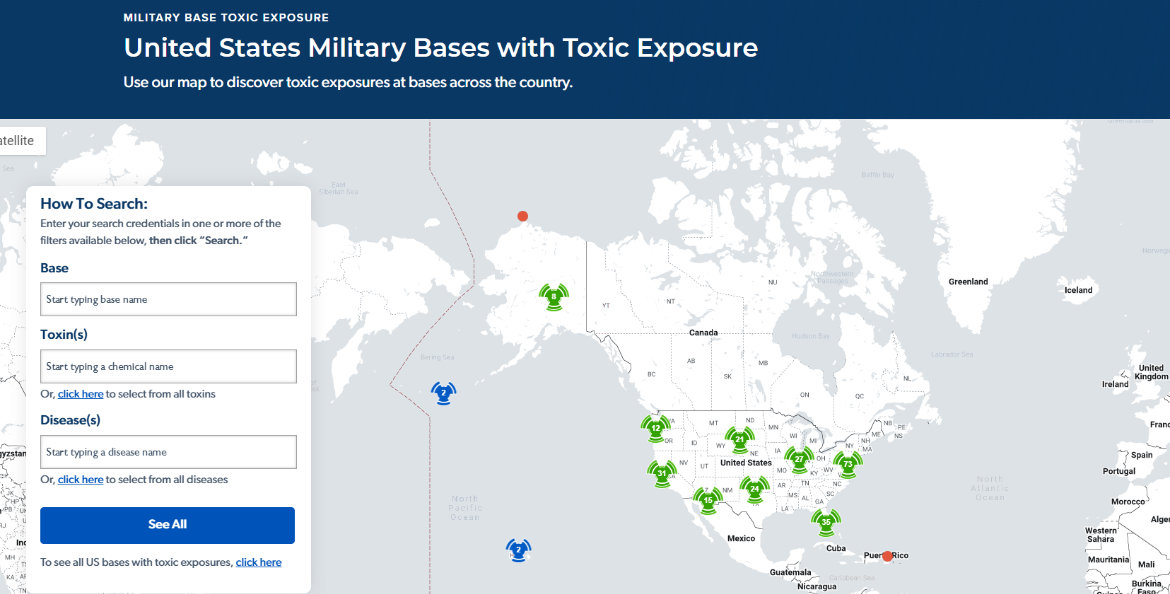The image size is (1170, 594).
Task: Click the red dot marker on Alaska's north coast
Action: pos(522,216)
